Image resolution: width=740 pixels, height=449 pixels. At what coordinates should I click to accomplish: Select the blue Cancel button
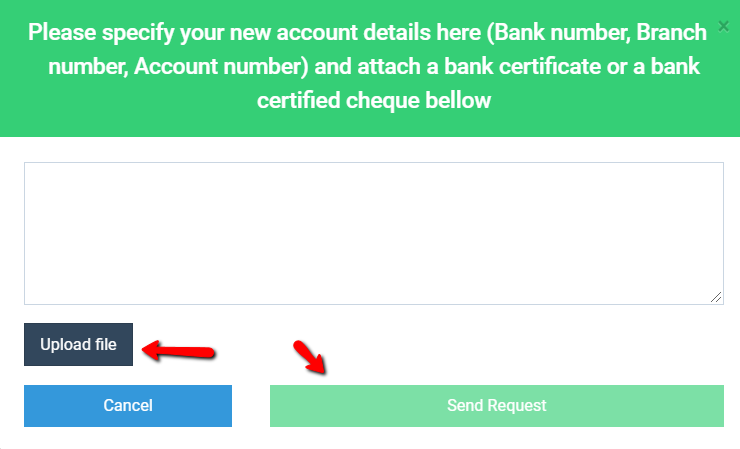click(128, 406)
